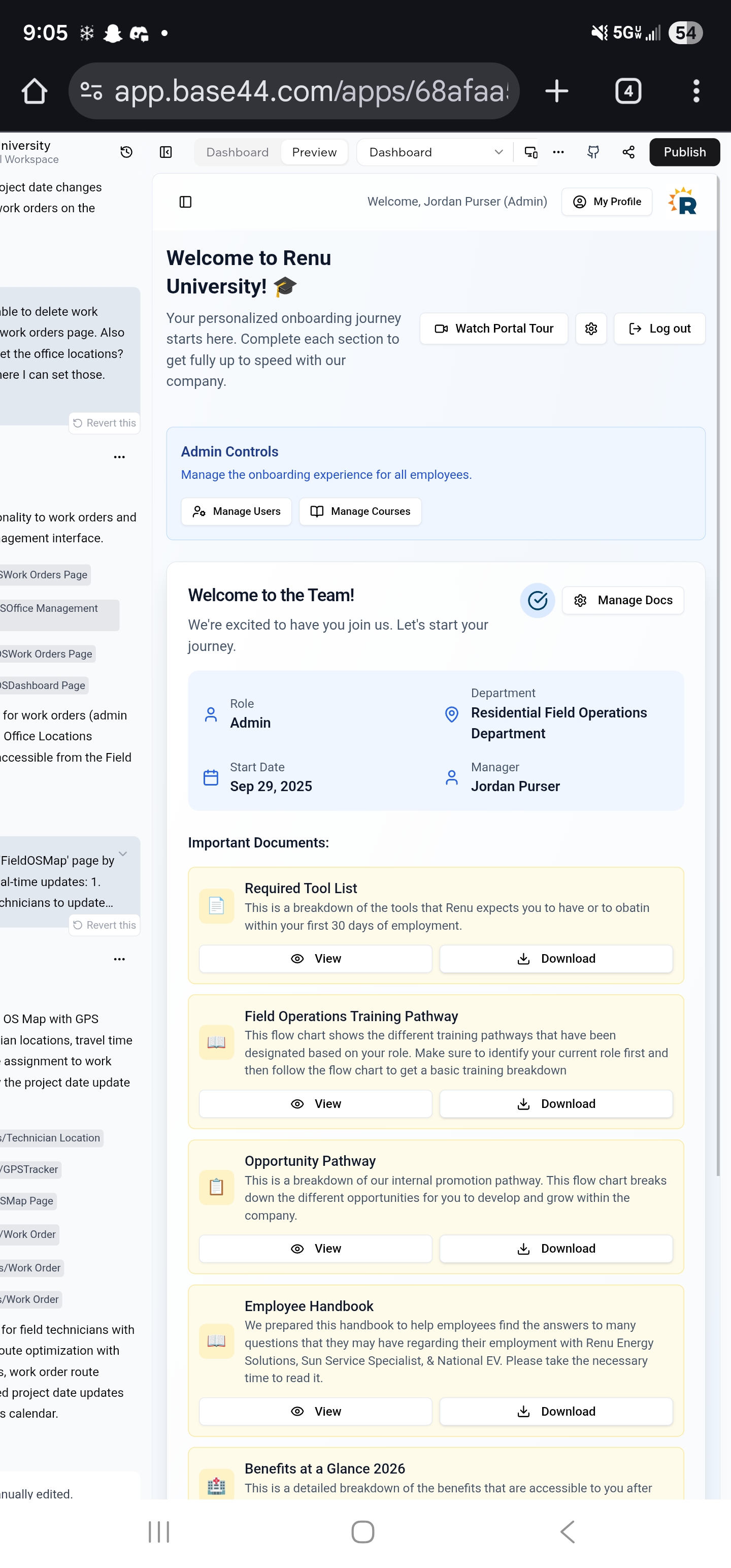This screenshot has width=731, height=1568.
Task: Open version history clock icon
Action: click(126, 152)
